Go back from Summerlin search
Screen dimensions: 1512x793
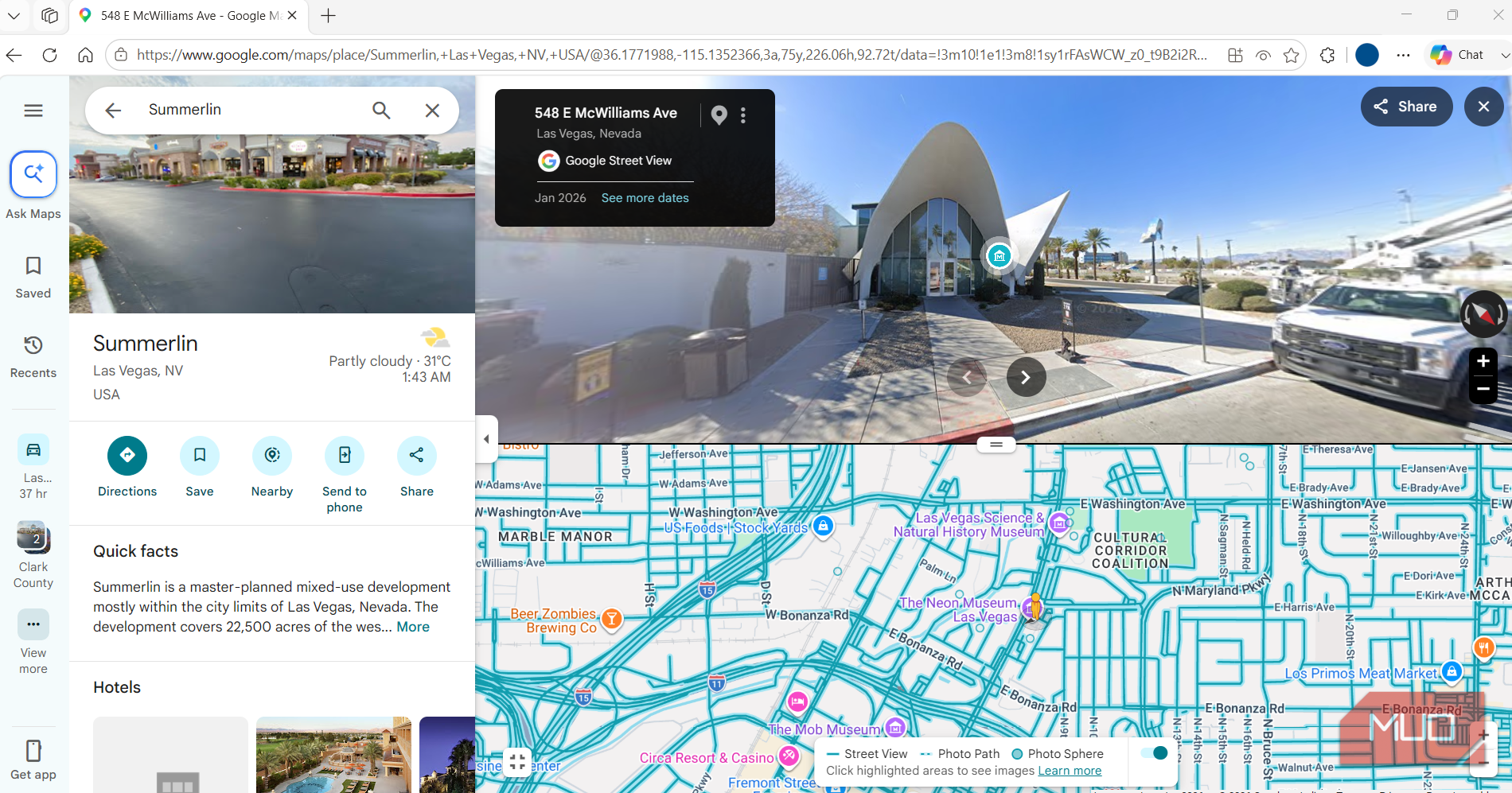(113, 111)
